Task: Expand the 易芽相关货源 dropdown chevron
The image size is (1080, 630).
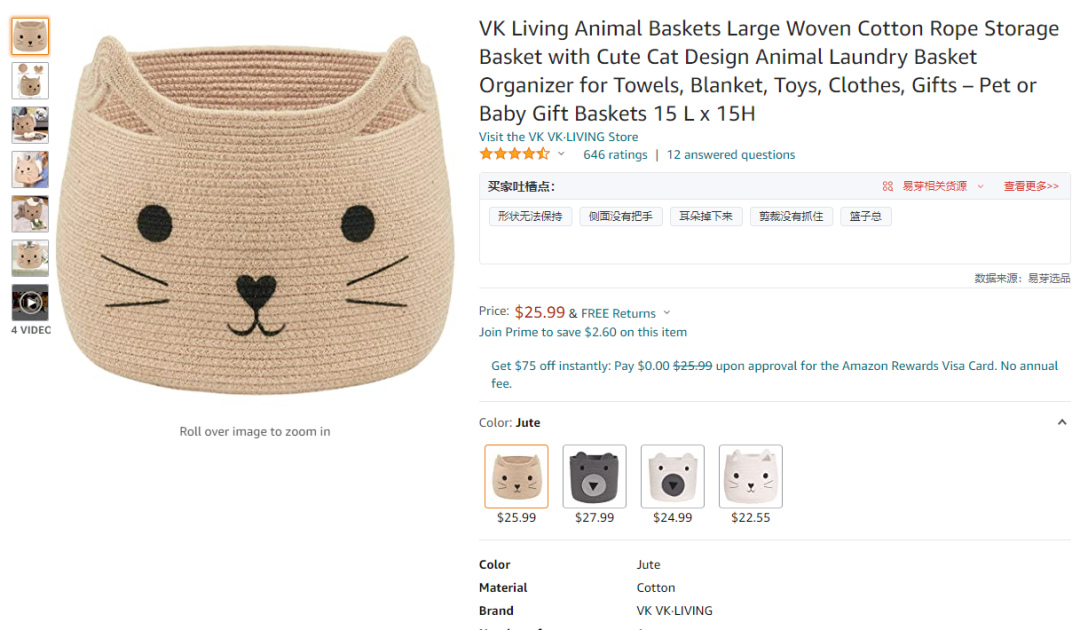Action: click(x=980, y=187)
